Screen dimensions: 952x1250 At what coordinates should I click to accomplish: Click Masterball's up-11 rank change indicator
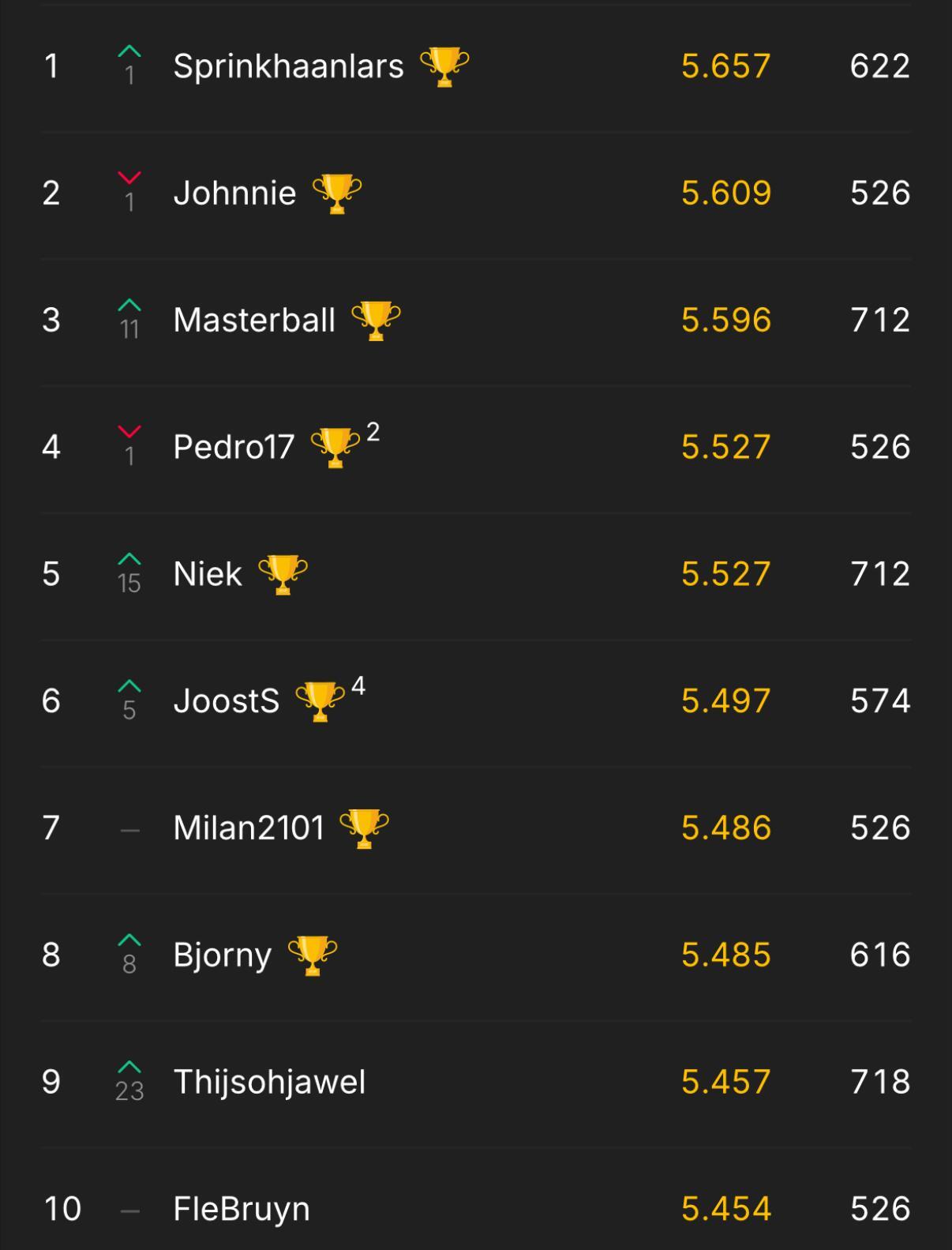coord(129,319)
